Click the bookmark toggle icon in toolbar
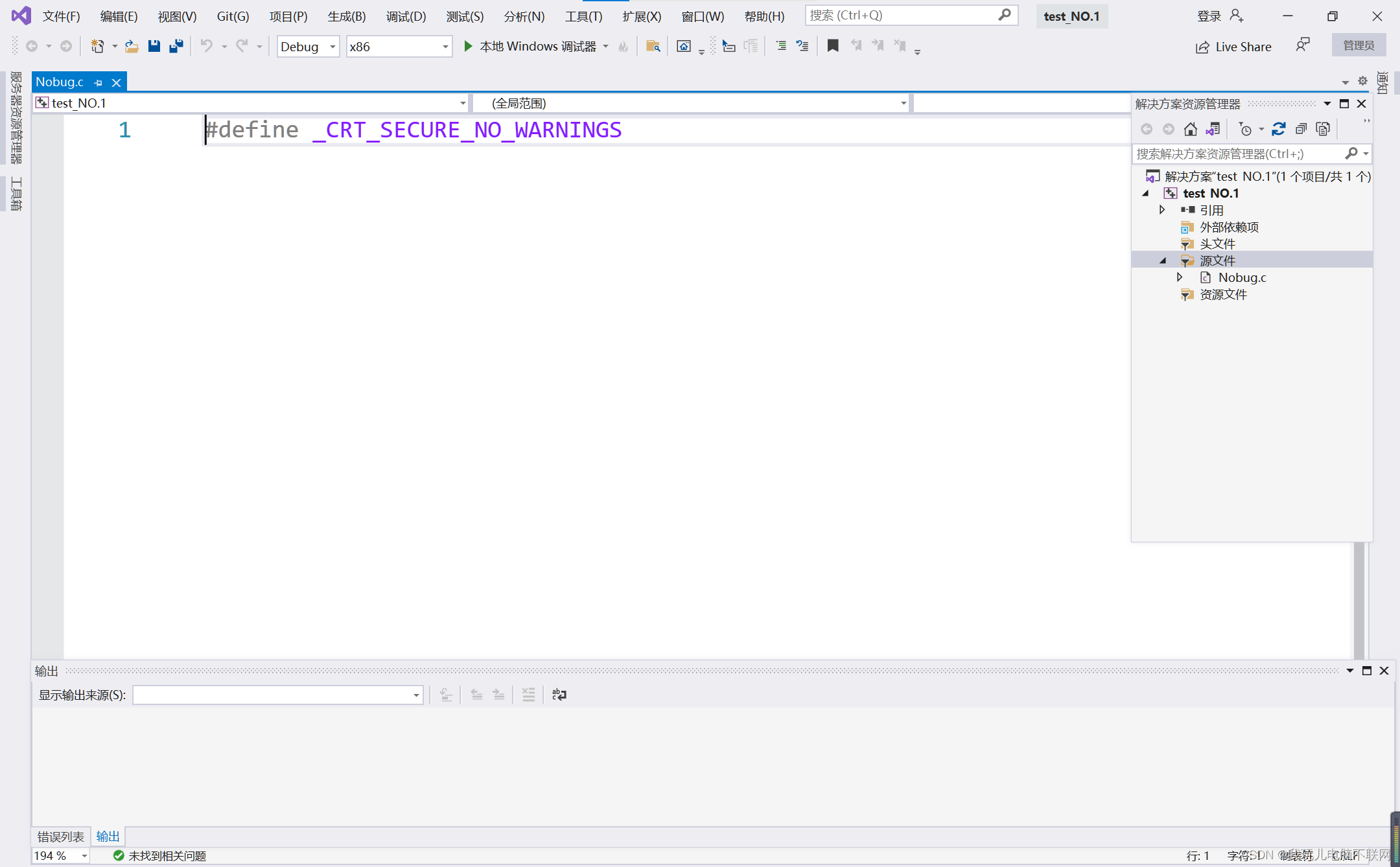This screenshot has height=867, width=1400. (833, 46)
